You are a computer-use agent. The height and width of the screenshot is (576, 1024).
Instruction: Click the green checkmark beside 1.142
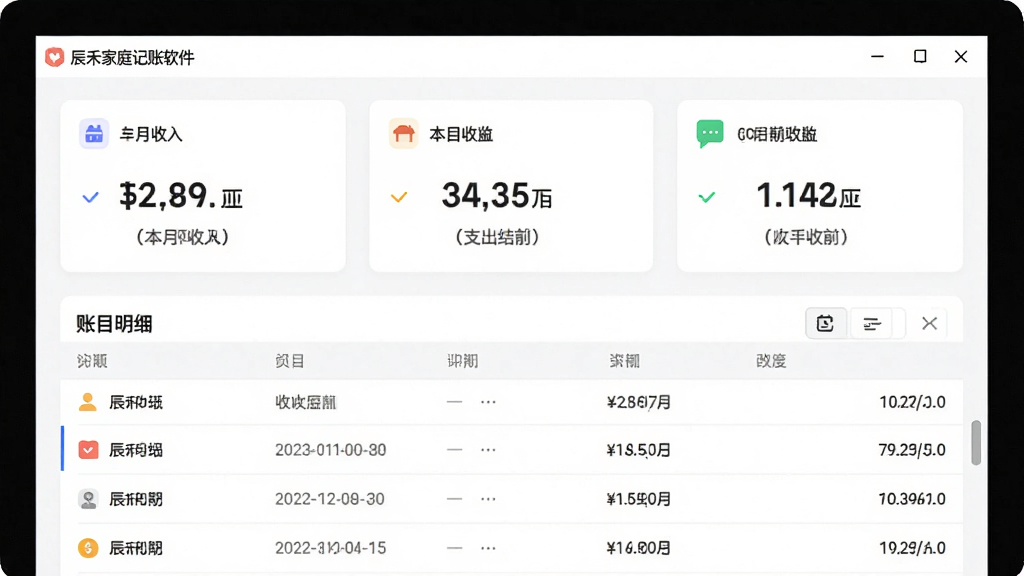707,197
